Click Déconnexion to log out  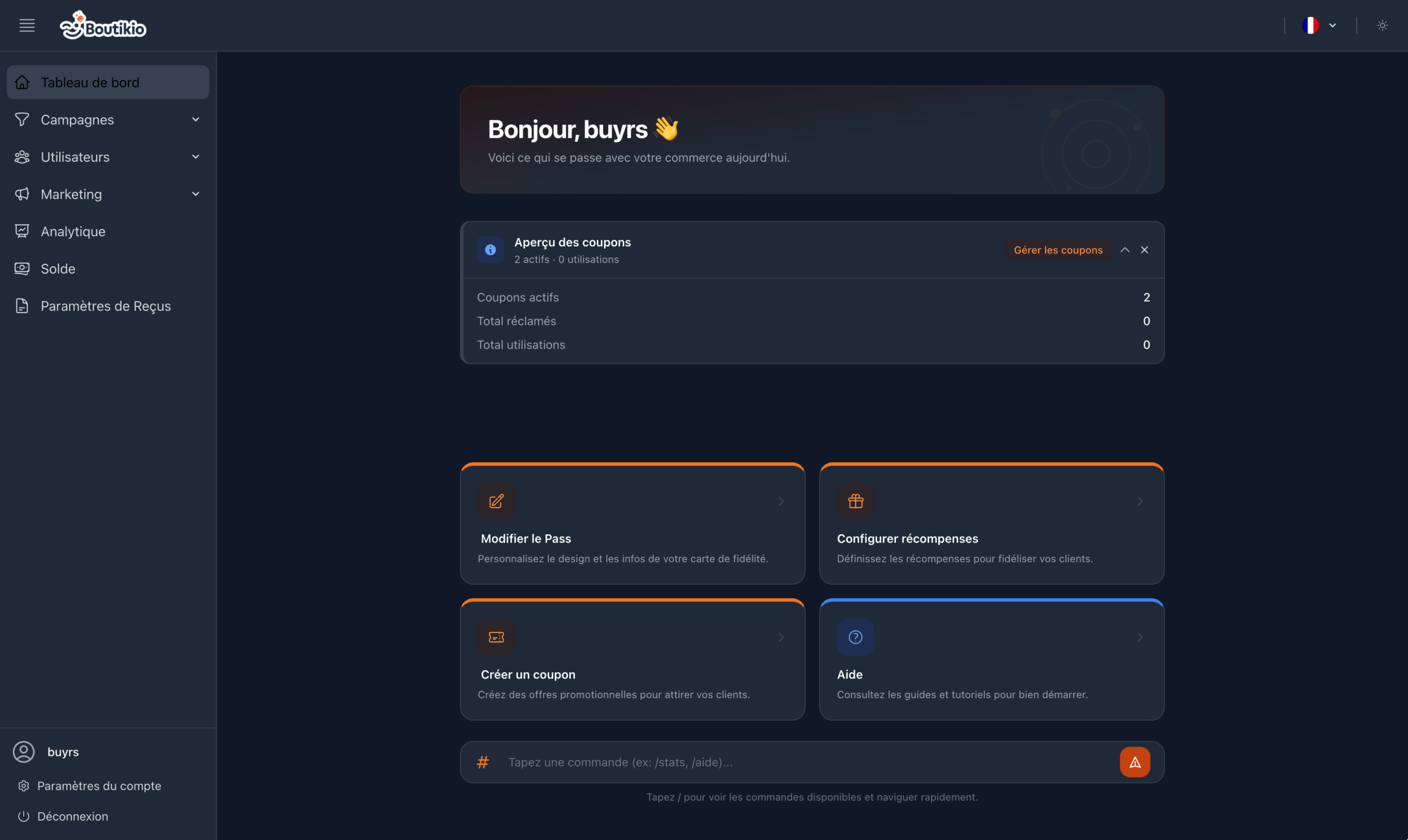tap(73, 816)
